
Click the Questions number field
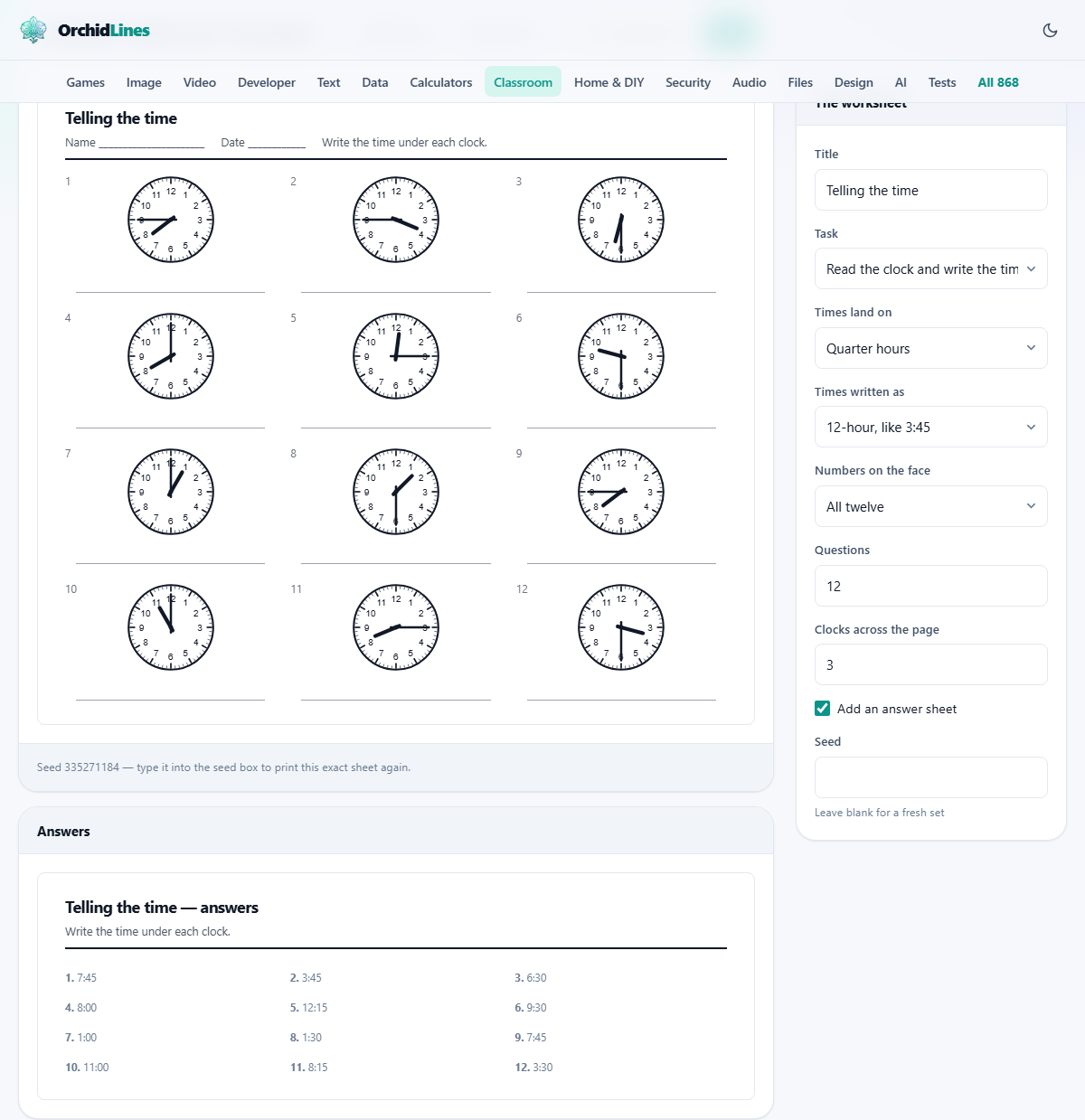pyautogui.click(x=931, y=586)
